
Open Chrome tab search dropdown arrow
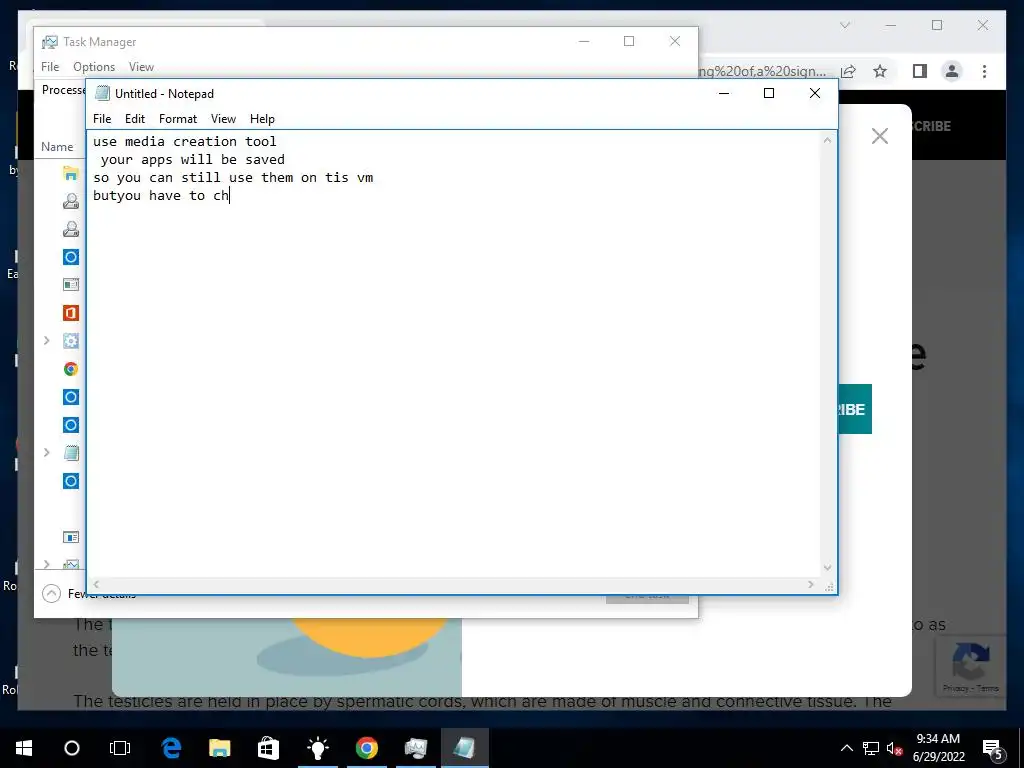[845, 25]
